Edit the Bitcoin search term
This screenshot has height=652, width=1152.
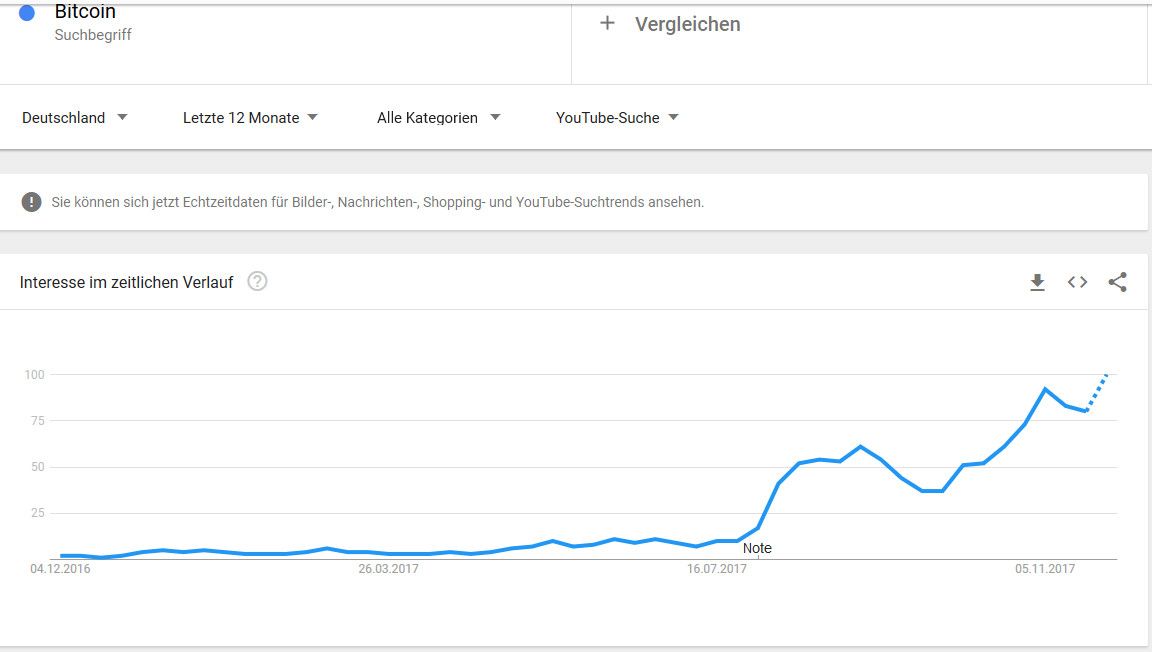pos(85,12)
